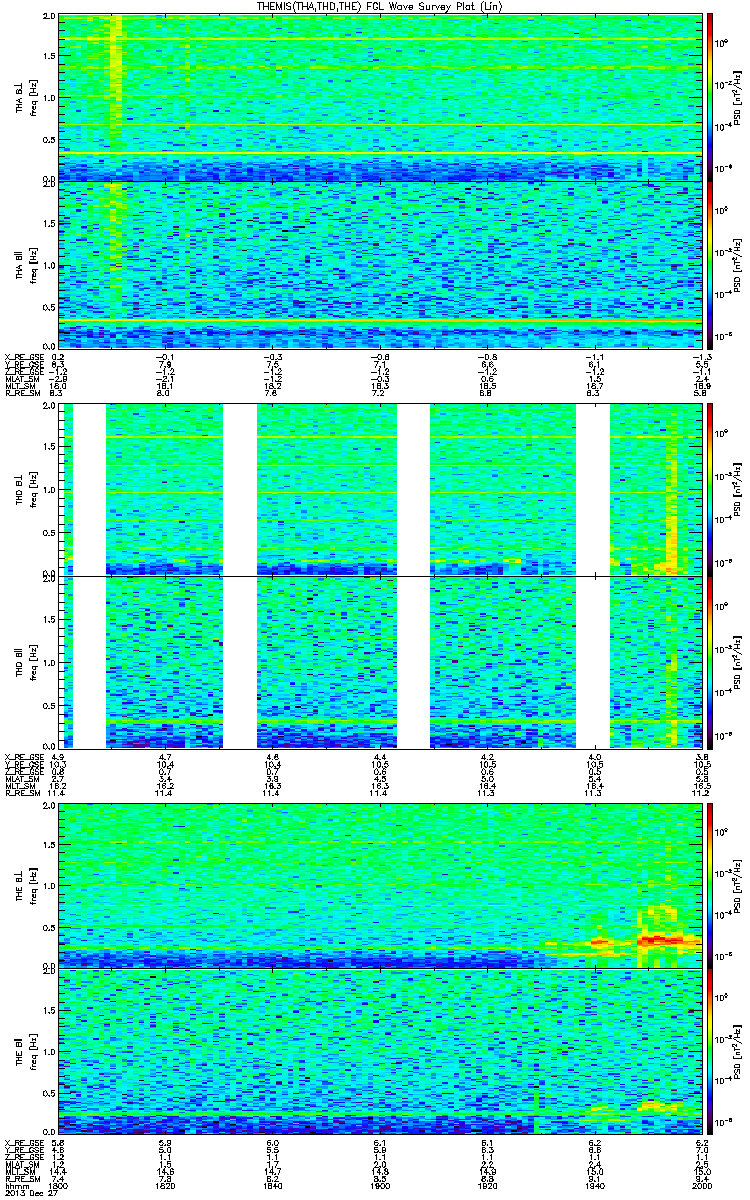Click the 1940 time tick label

(x=593, y=1186)
